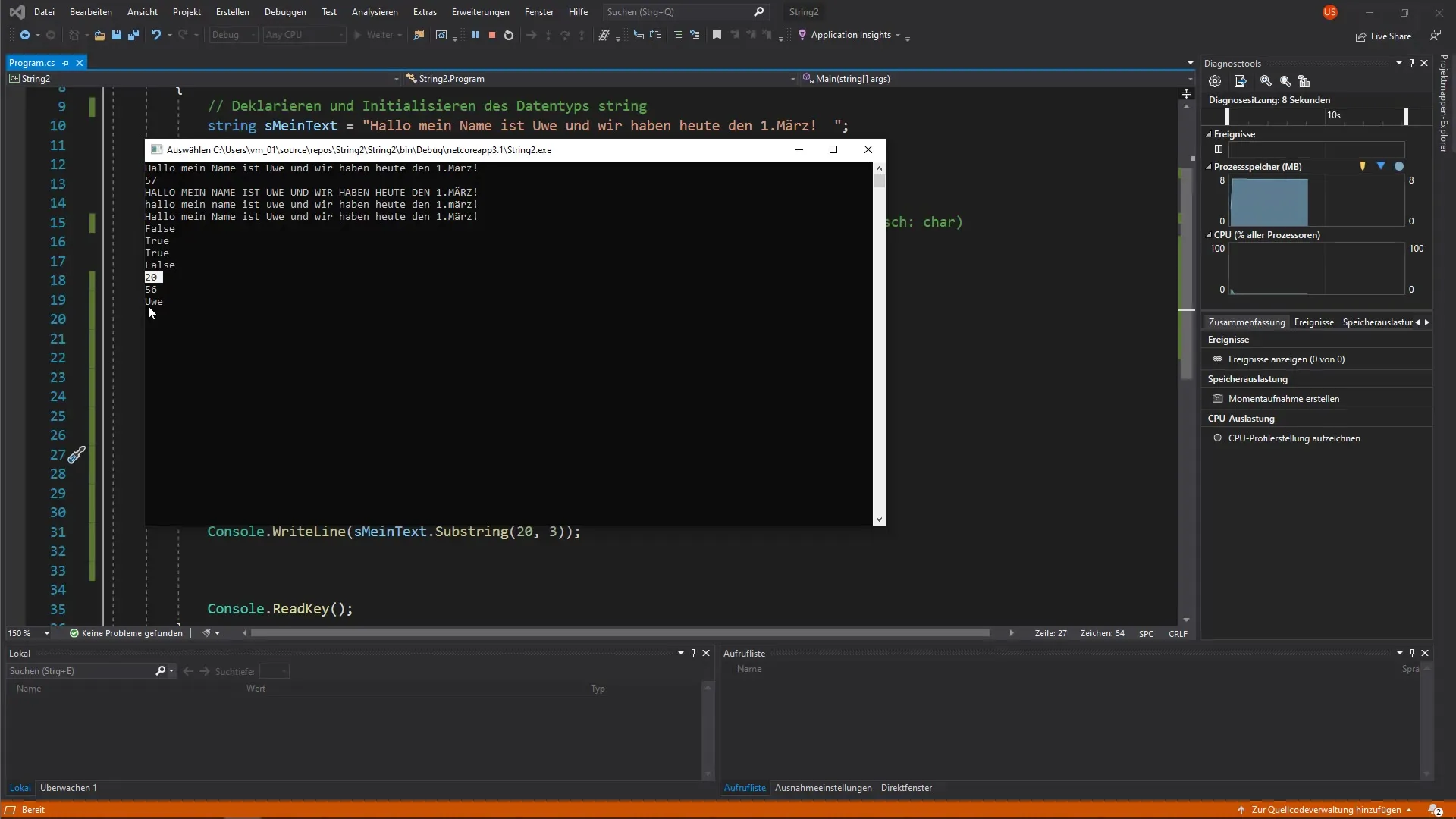Toggle the yellow GC marker in Prozessspeicher
This screenshot has height=819, width=1456.
coord(1363,166)
